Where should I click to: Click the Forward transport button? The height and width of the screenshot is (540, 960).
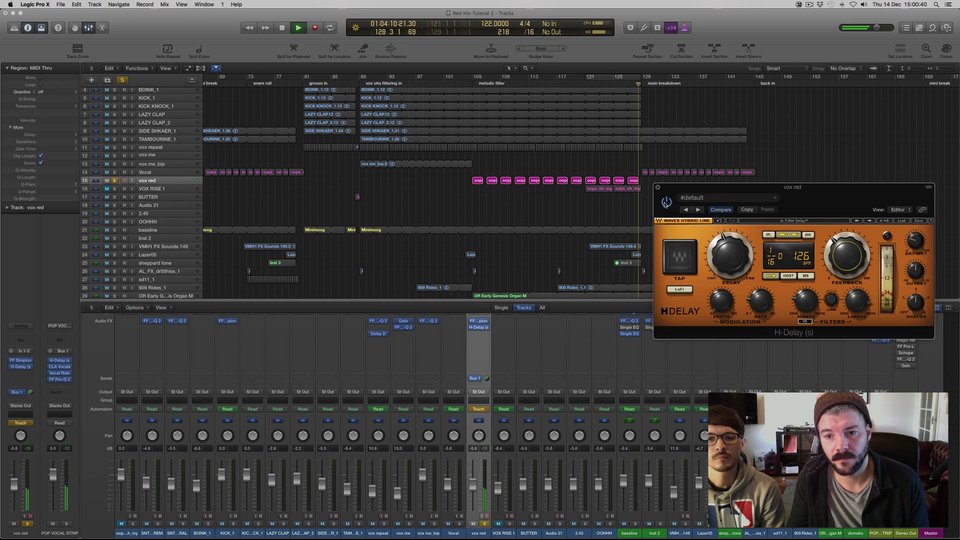[265, 28]
